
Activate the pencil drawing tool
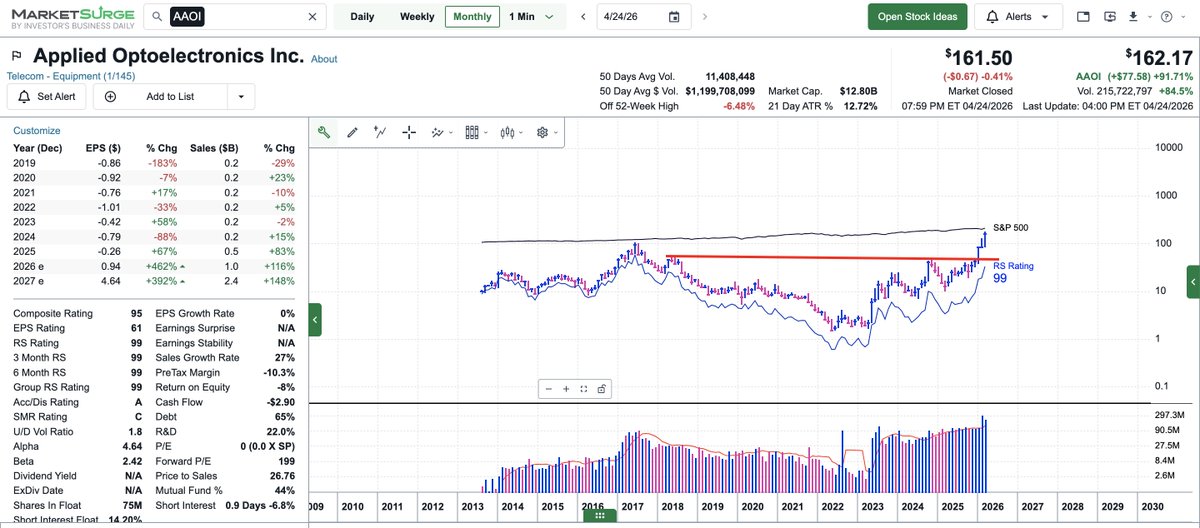[x=352, y=132]
